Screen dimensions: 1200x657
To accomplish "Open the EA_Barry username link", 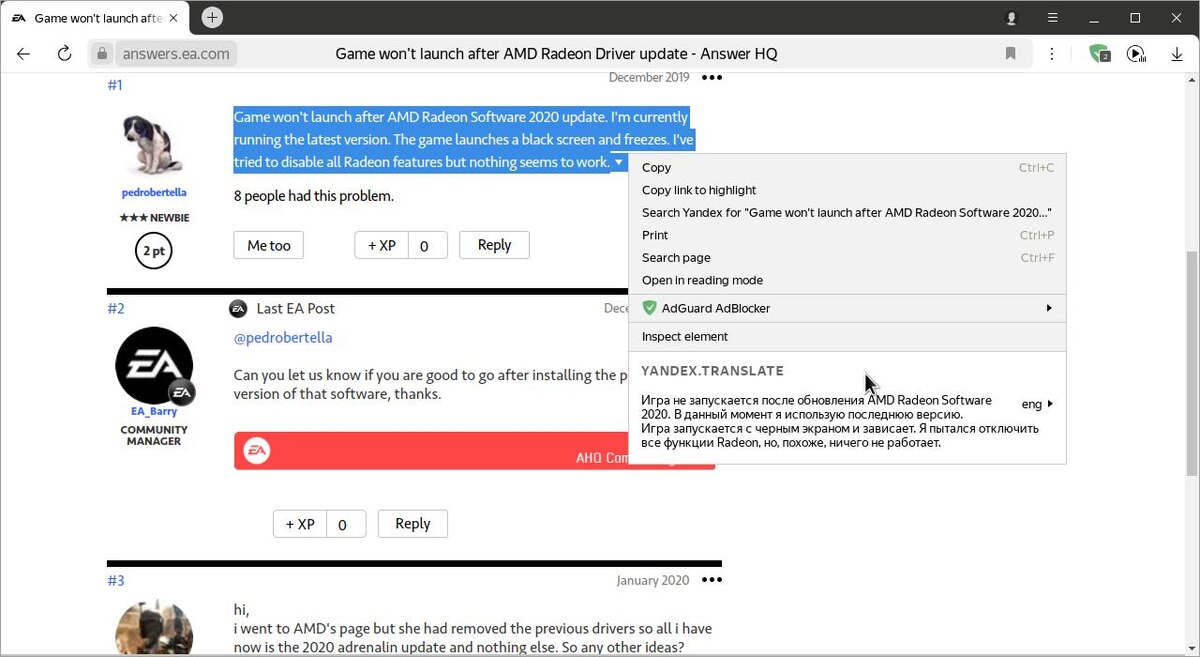I will pos(154,411).
